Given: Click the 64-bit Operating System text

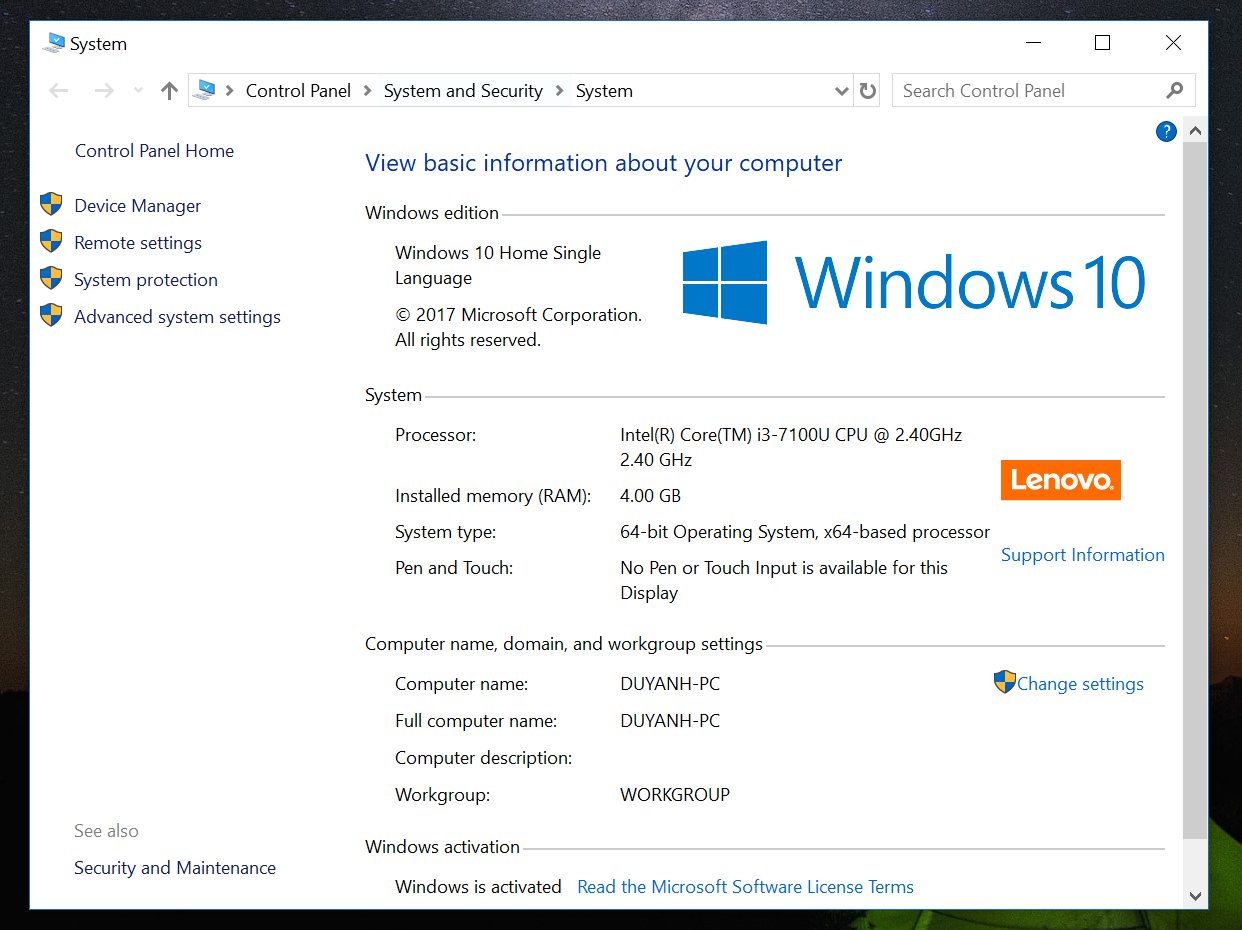Looking at the screenshot, I should pyautogui.click(x=805, y=532).
